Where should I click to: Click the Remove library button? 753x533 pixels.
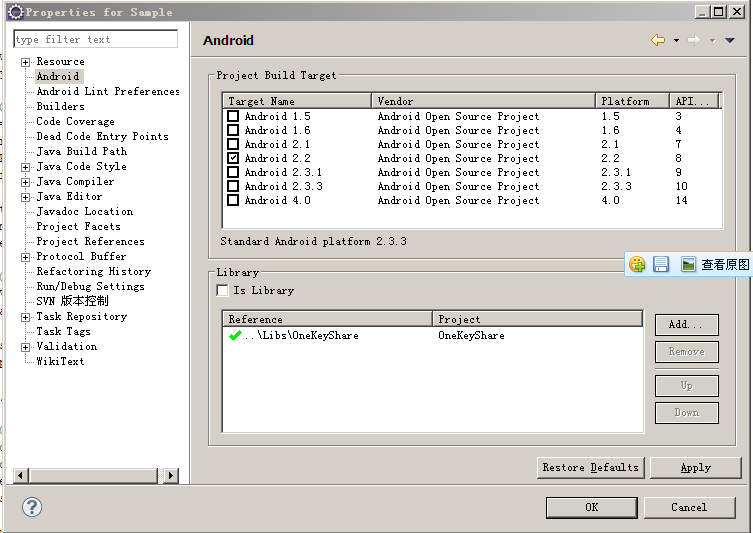[x=687, y=351]
